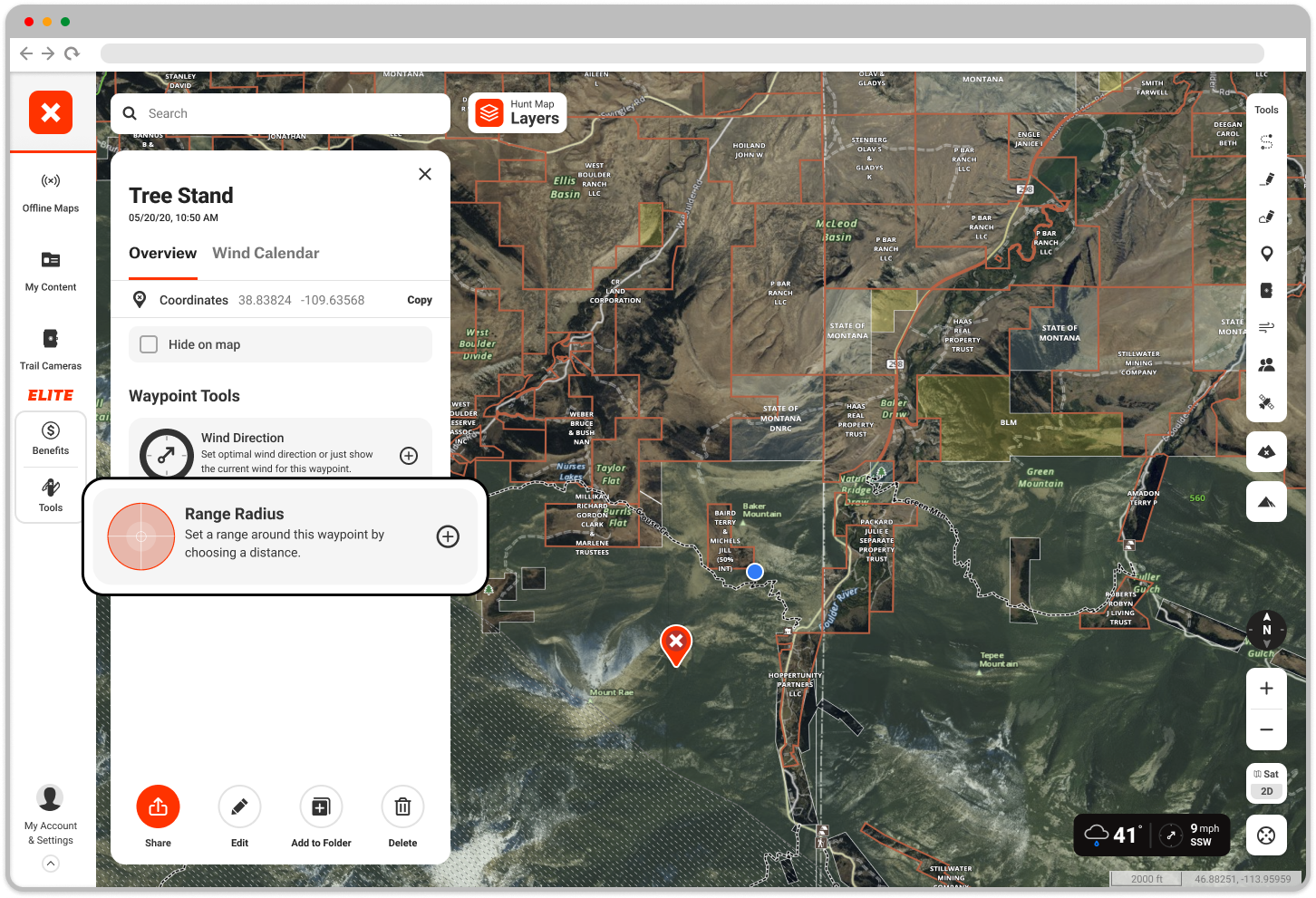
Task: Switch to the Wind Calendar tab
Action: pyautogui.click(x=266, y=254)
